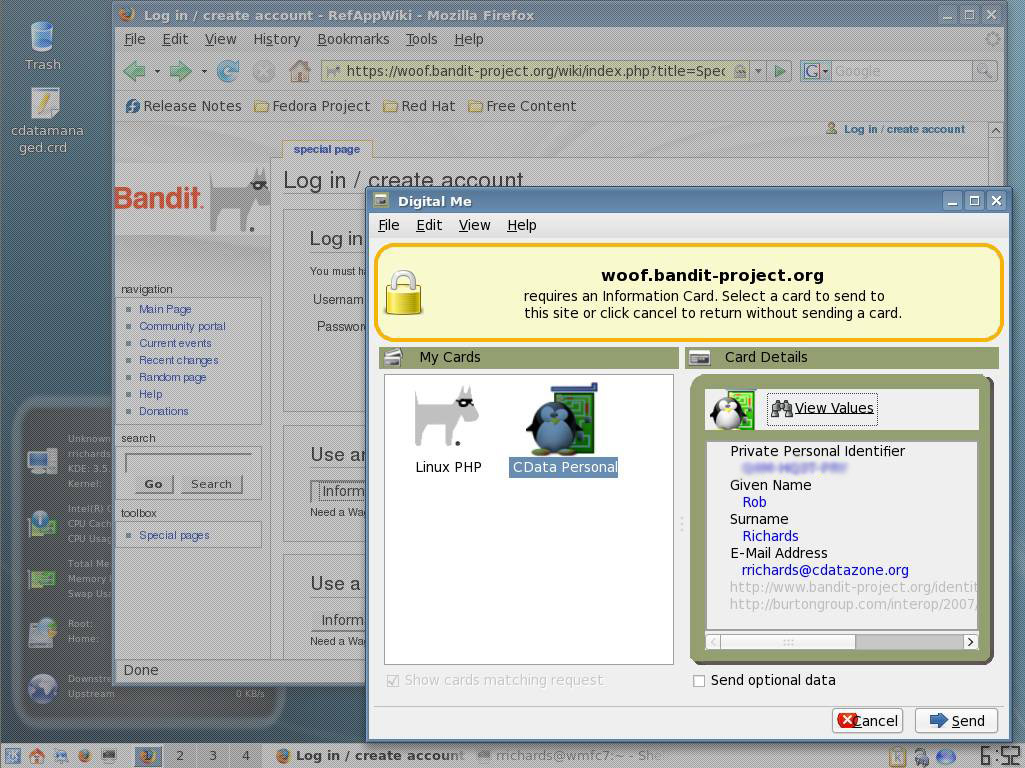Click Firefox Stop icon
1025x768 pixels.
(x=263, y=71)
